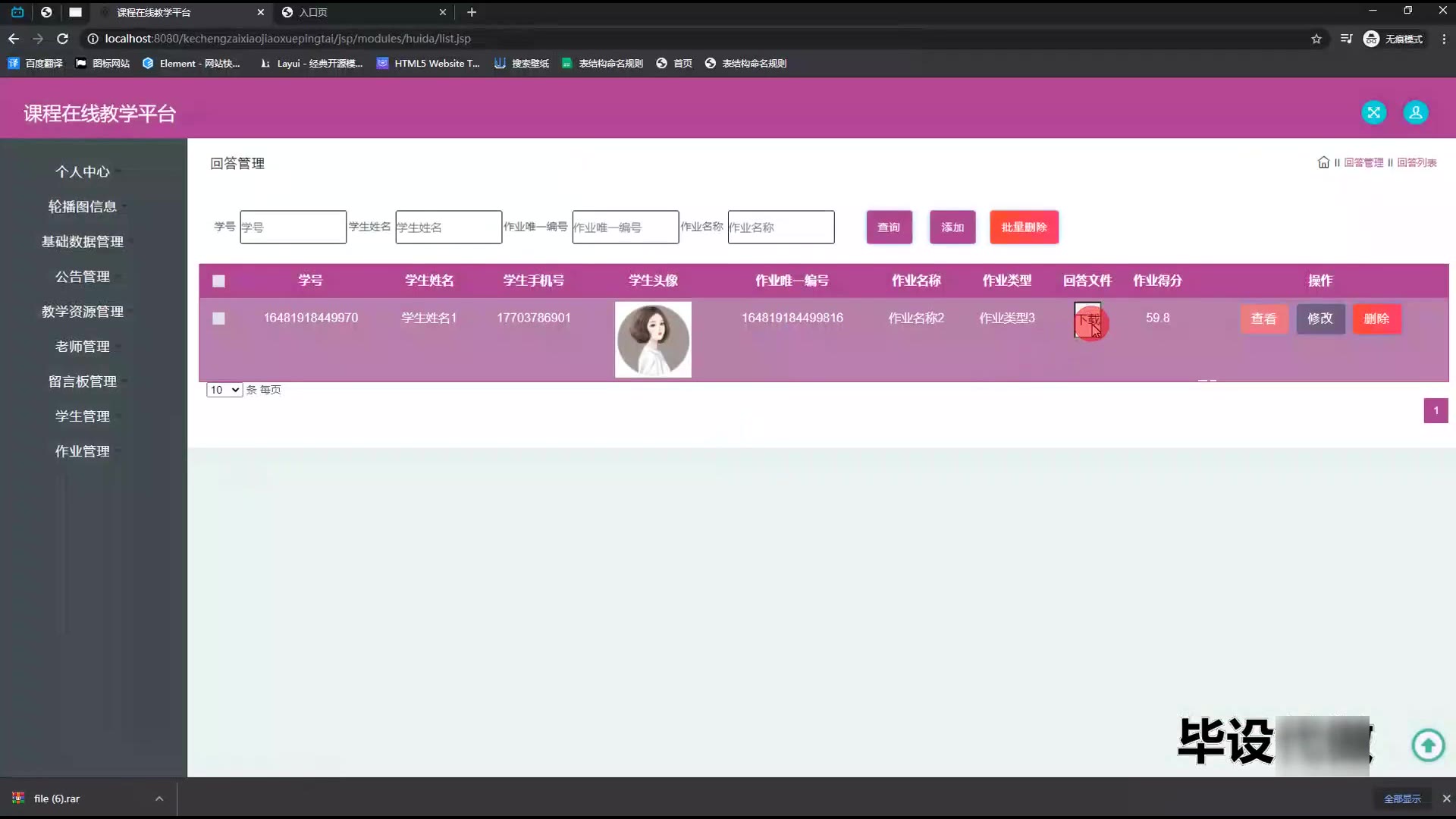Open Layui bookmark
The height and width of the screenshot is (819, 1456).
[311, 64]
